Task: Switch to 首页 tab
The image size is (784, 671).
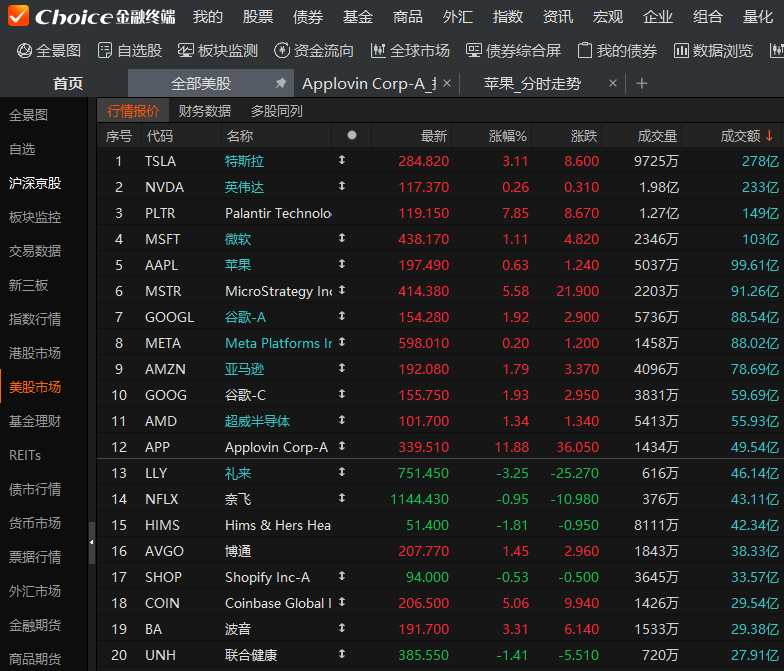Action: point(68,84)
